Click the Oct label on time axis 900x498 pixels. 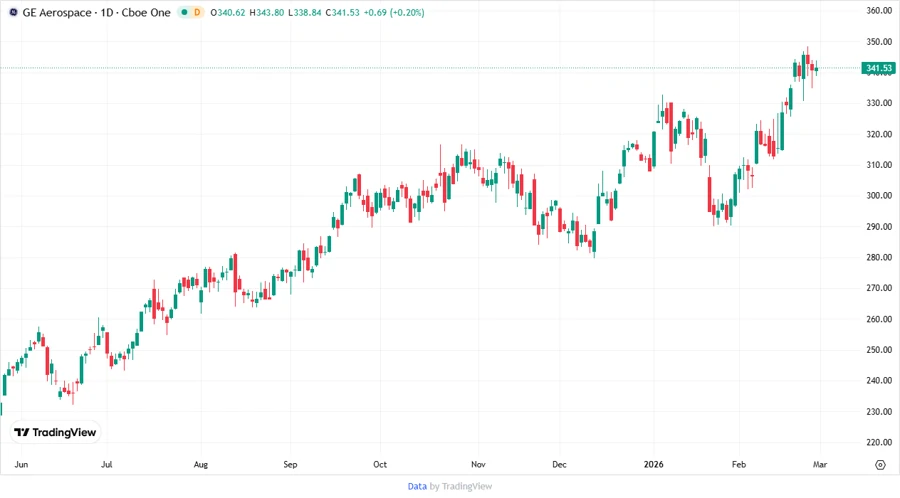pos(380,464)
